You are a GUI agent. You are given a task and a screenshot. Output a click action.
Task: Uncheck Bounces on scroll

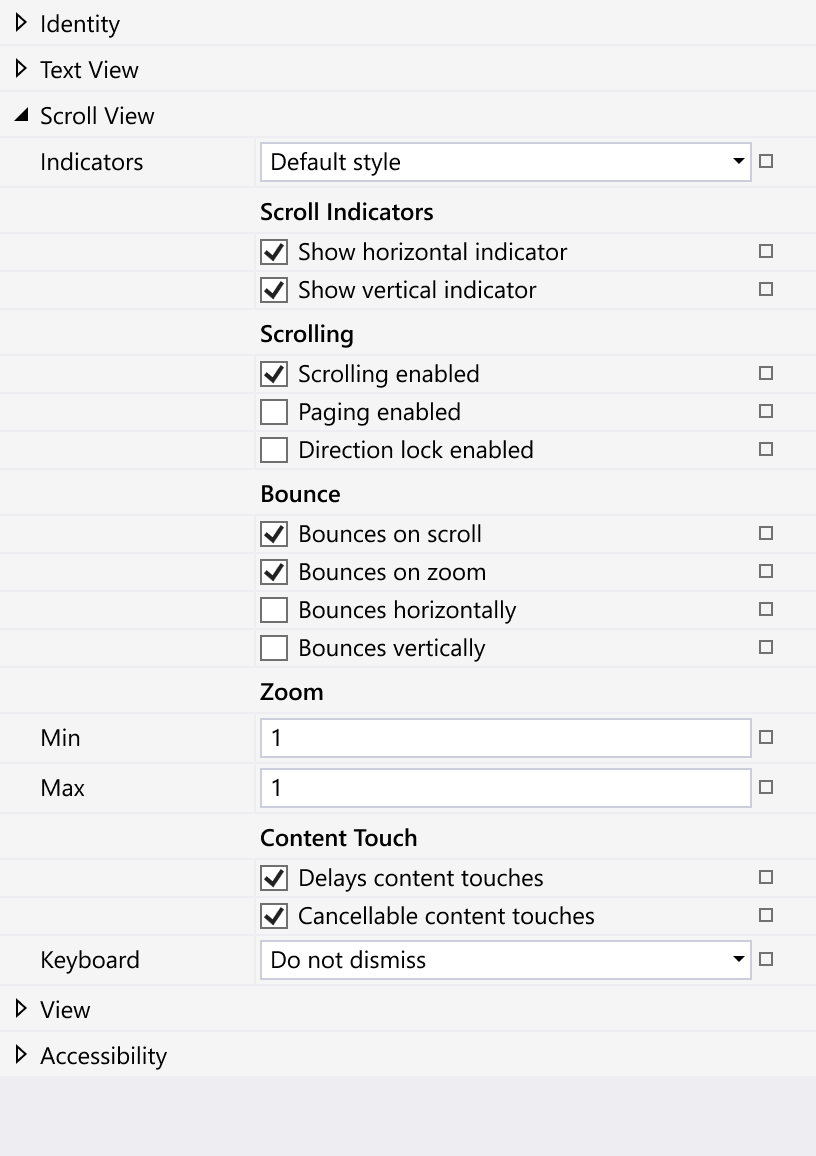[x=273, y=533]
